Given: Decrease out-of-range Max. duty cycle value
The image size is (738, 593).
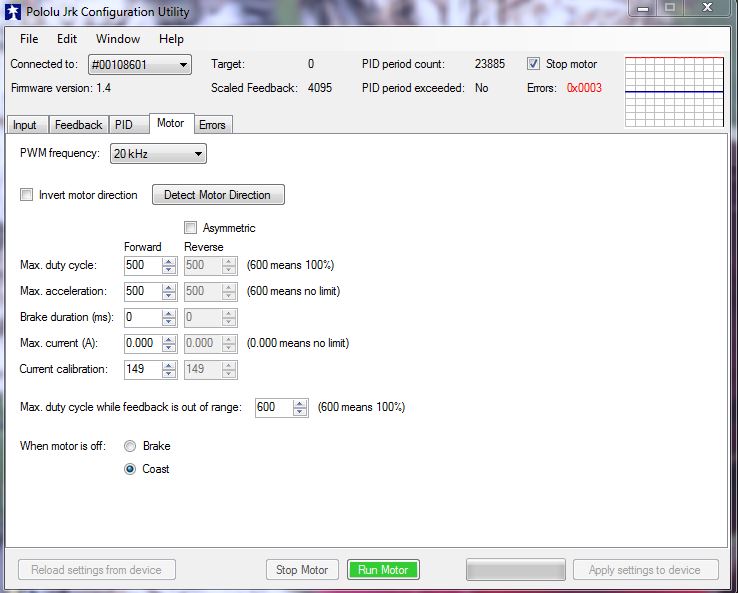Looking at the screenshot, I should [300, 412].
